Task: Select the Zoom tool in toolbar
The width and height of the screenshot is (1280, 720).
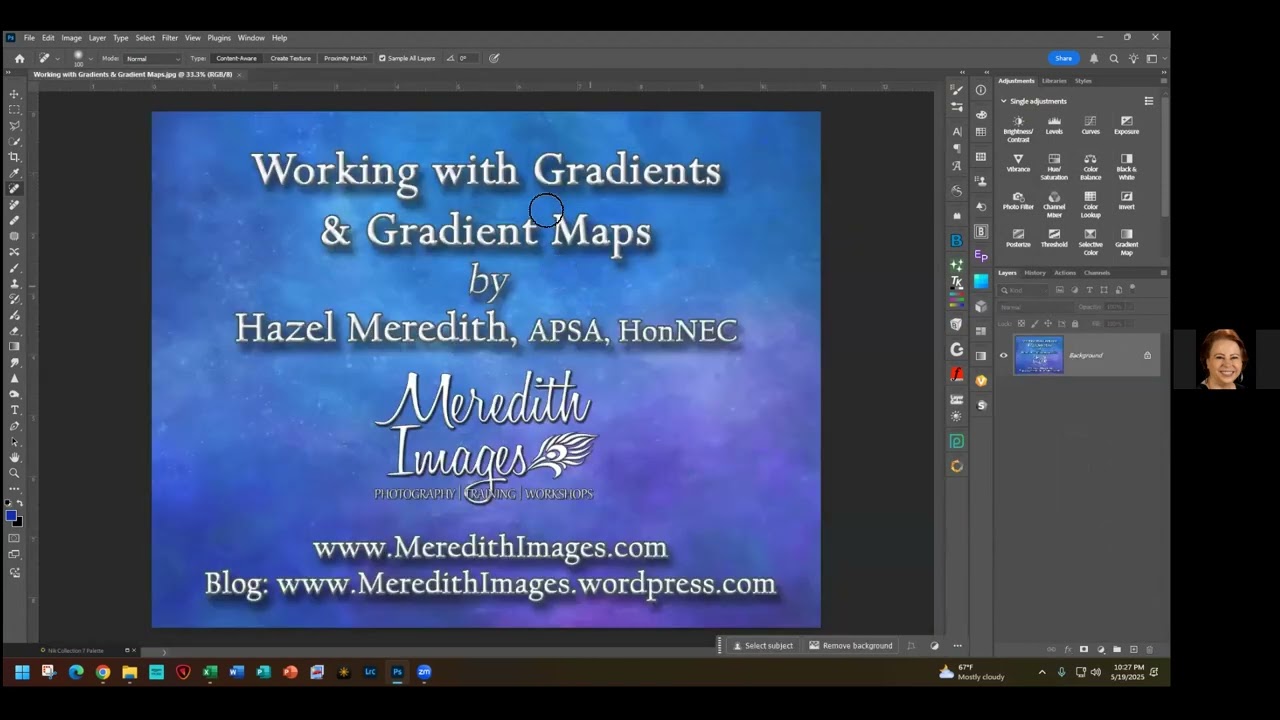Action: (x=14, y=473)
